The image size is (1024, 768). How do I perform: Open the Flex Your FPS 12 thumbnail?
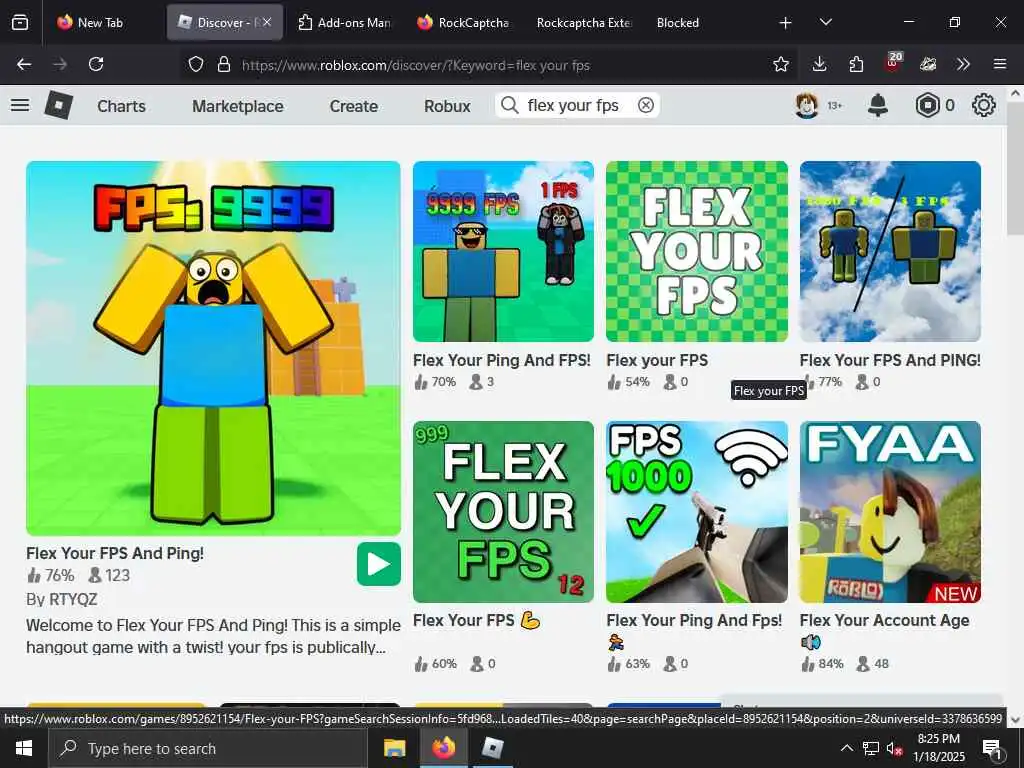(504, 511)
